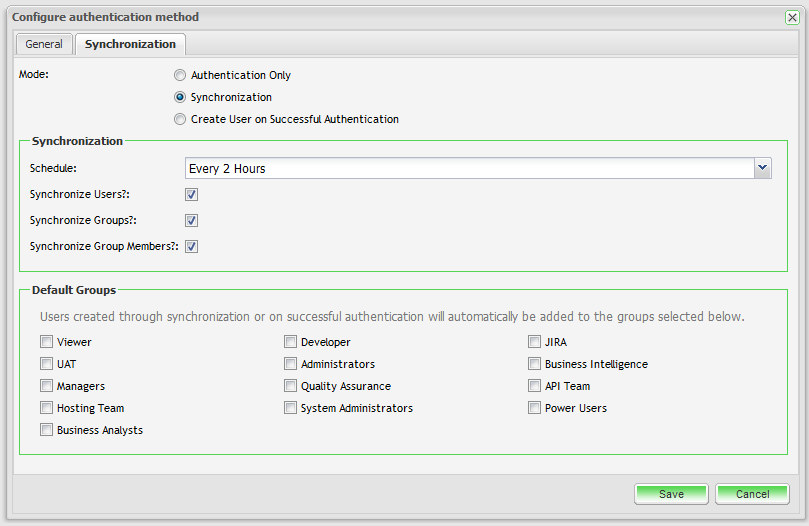
Task: Close the Configure authentication method dialog
Action: pyautogui.click(x=792, y=17)
